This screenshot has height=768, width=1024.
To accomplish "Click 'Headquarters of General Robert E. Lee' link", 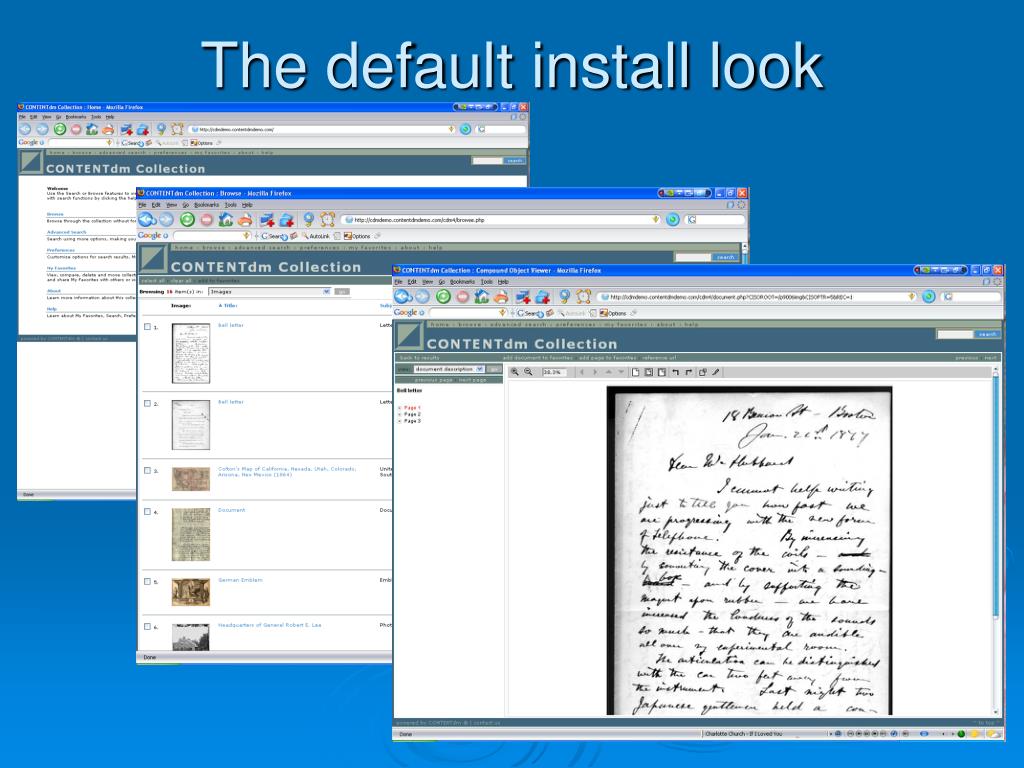I will tap(270, 625).
